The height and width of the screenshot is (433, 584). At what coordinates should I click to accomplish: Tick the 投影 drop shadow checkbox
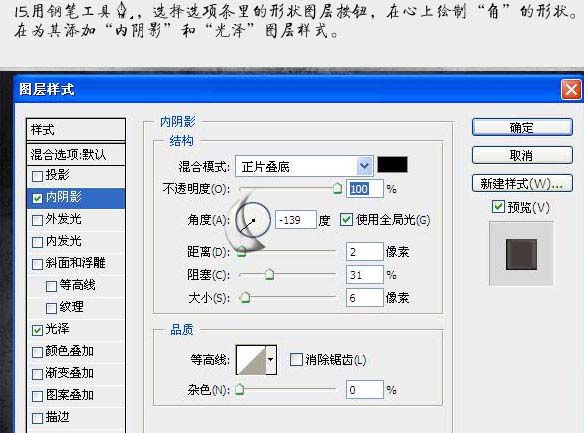click(x=37, y=176)
